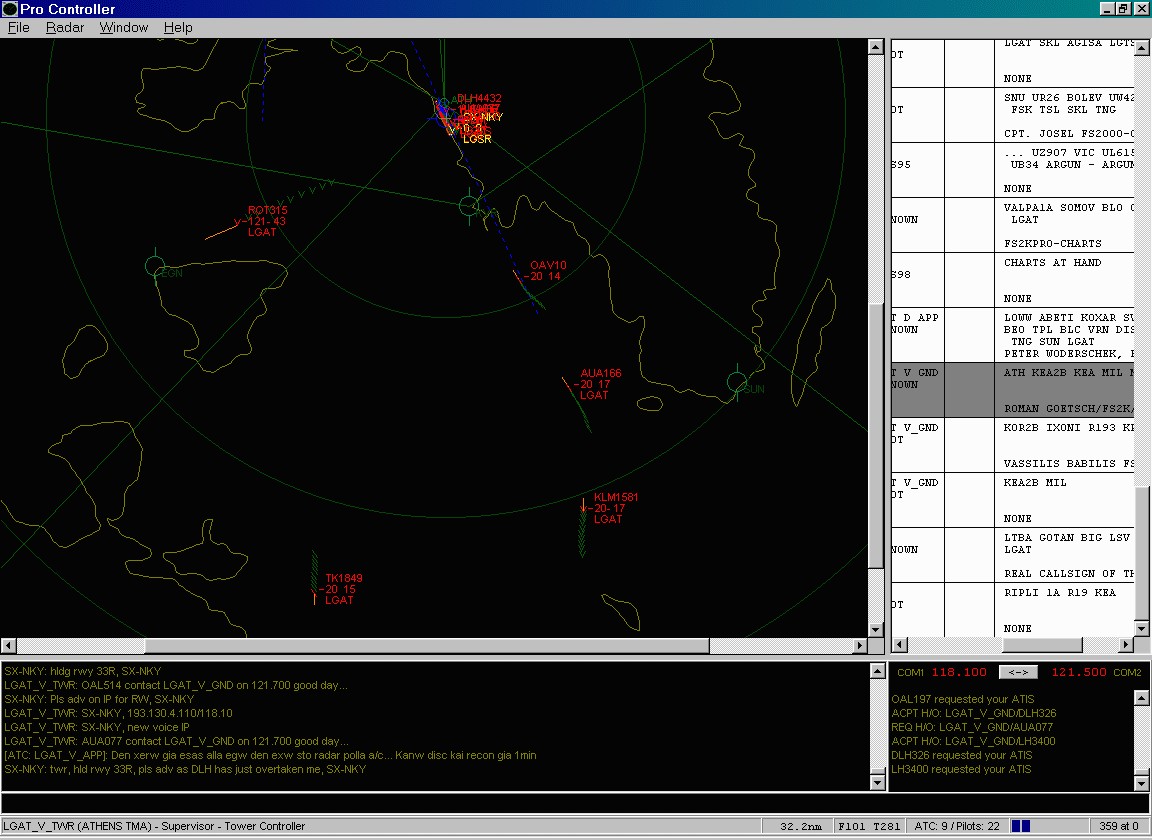The height and width of the screenshot is (840, 1152).
Task: Click message OAL197 requested your ATIS
Action: click(x=962, y=699)
